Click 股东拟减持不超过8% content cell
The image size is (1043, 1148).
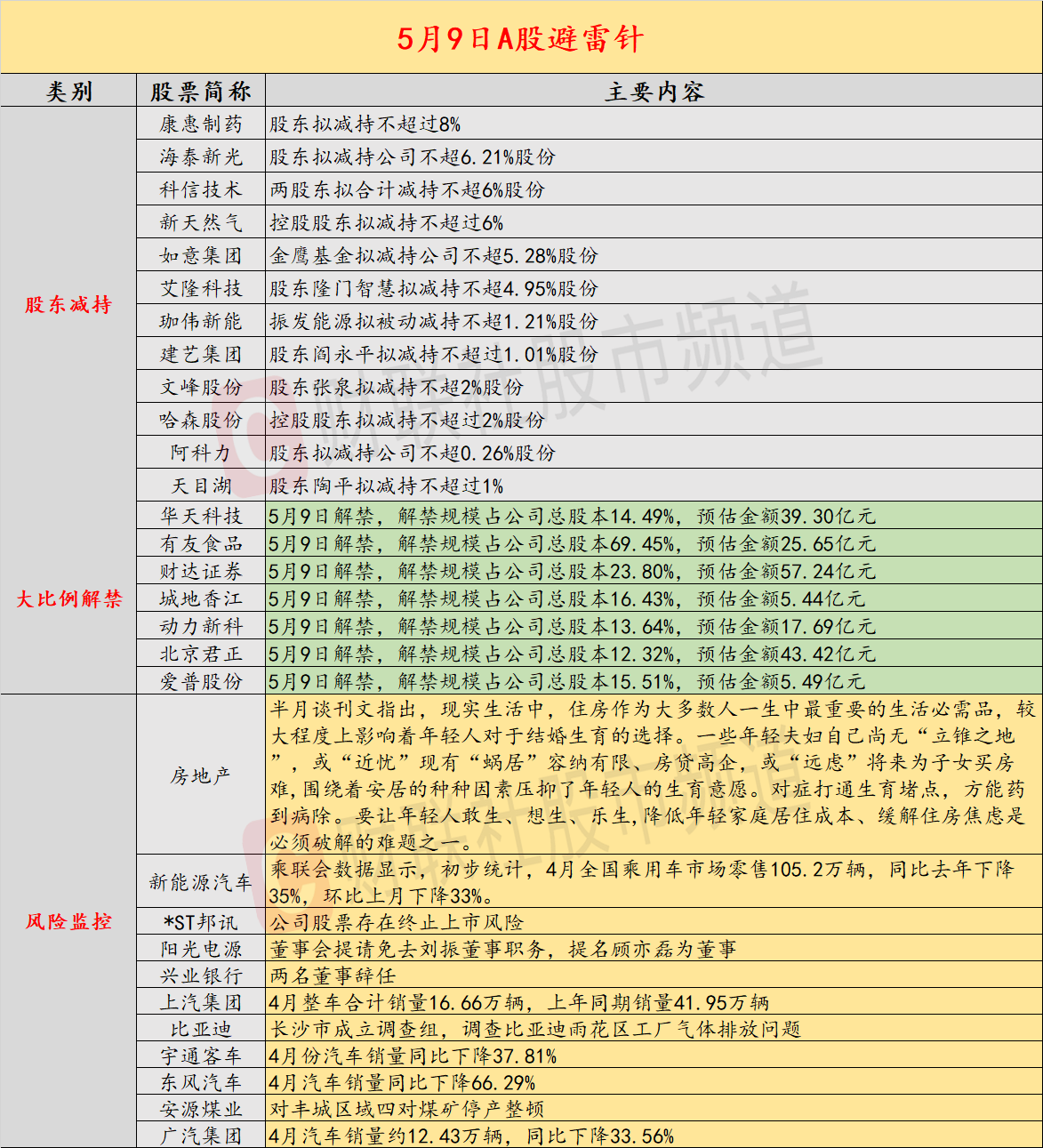pos(654,124)
